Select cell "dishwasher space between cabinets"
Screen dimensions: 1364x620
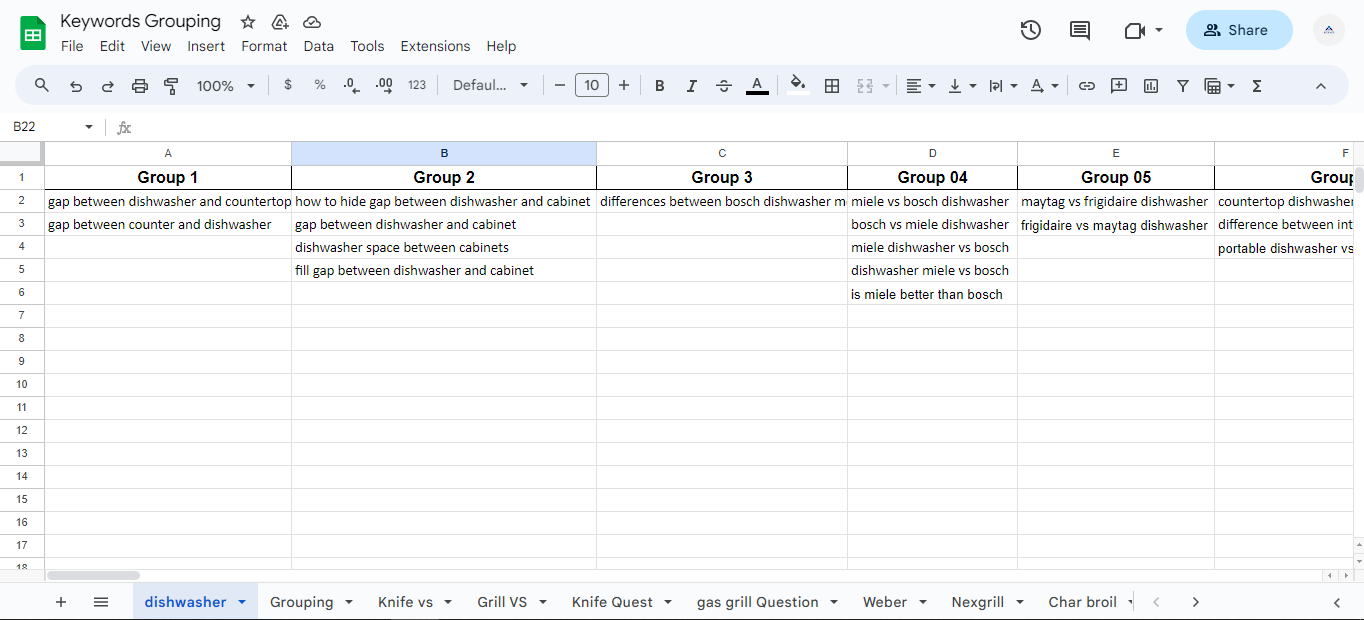pos(444,248)
